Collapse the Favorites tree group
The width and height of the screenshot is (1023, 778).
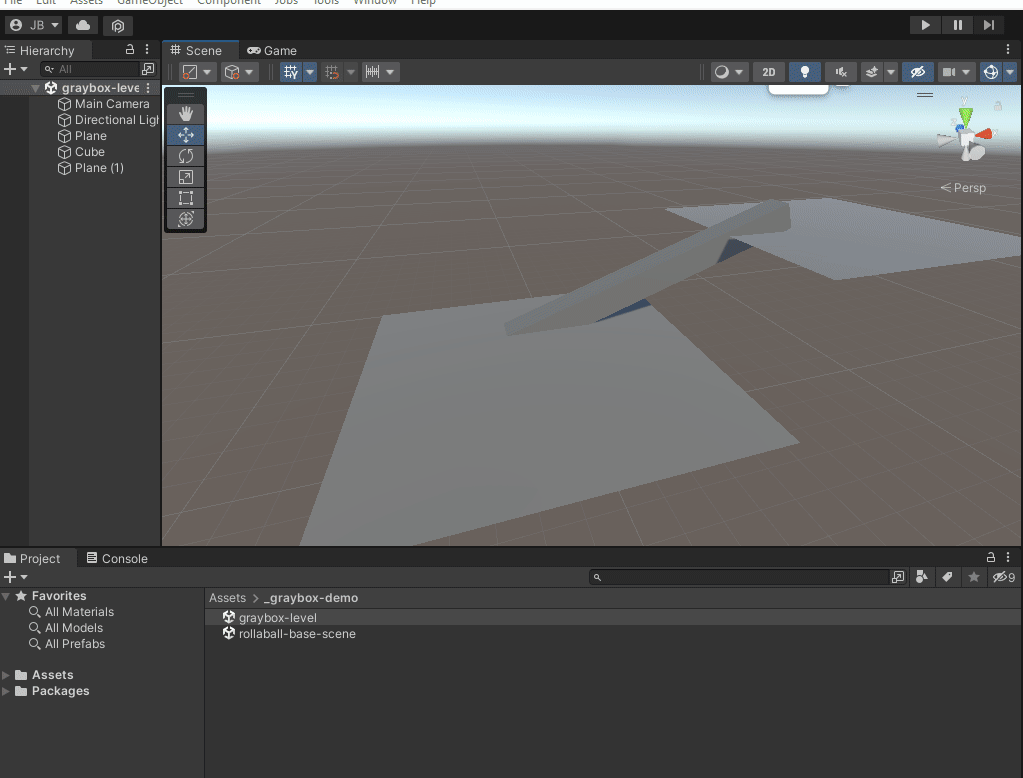point(6,596)
